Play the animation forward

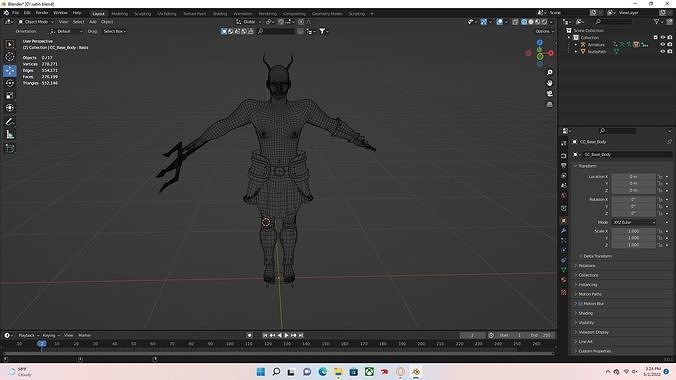coord(286,335)
